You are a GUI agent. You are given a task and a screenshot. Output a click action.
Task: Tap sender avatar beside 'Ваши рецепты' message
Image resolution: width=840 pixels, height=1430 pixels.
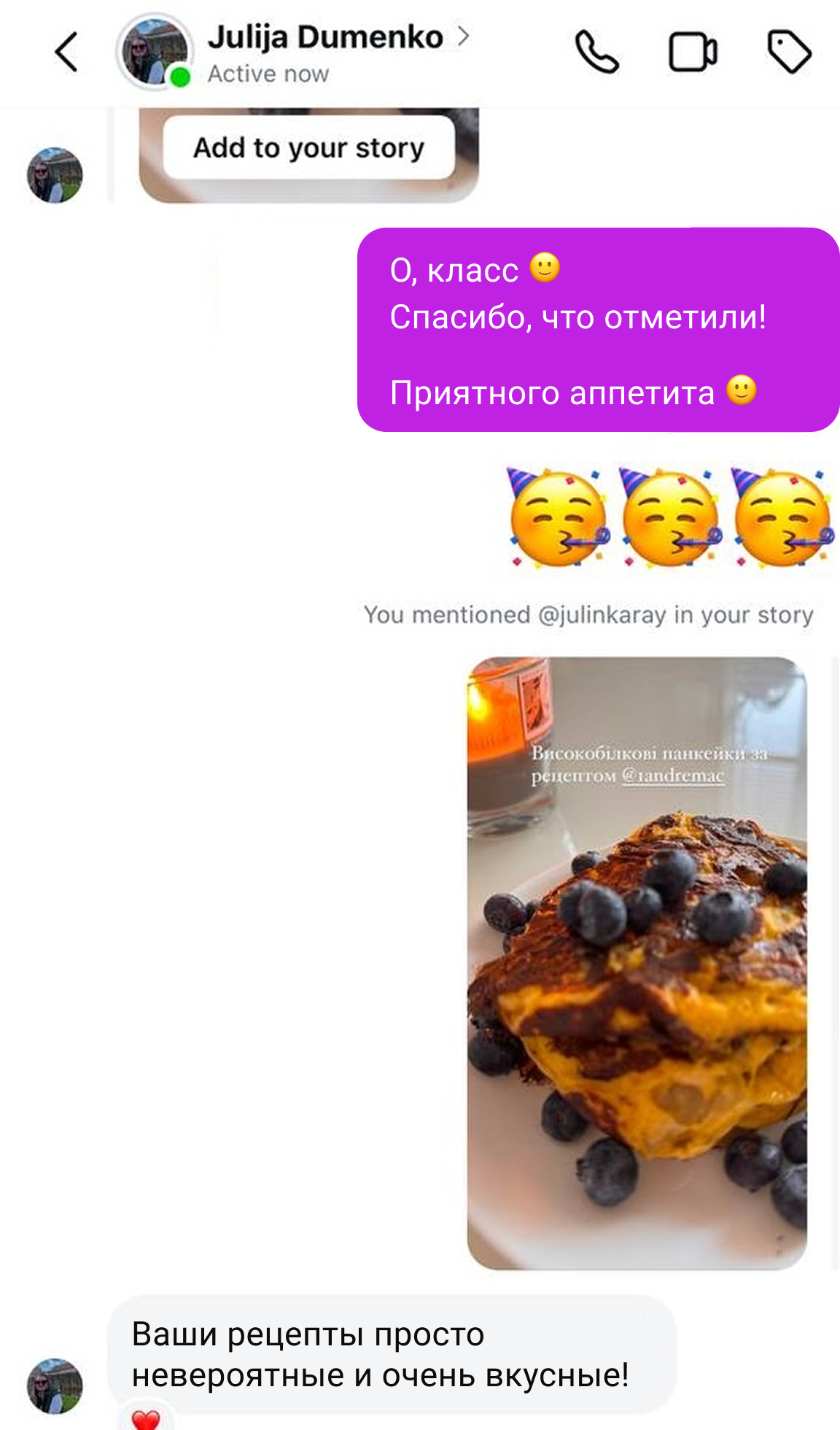(x=55, y=1386)
